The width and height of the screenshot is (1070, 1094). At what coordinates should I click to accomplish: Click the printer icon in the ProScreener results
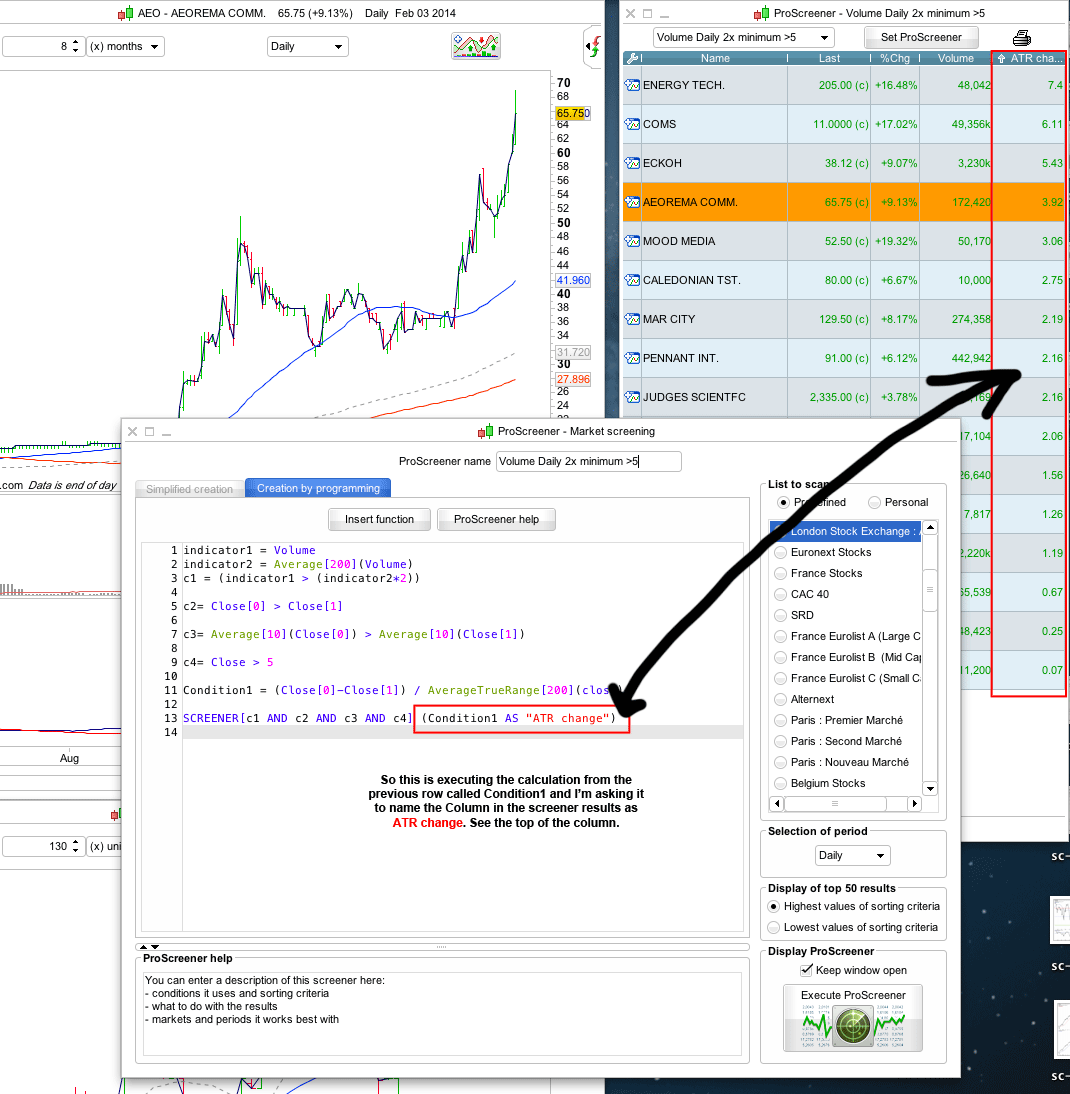coord(1021,38)
